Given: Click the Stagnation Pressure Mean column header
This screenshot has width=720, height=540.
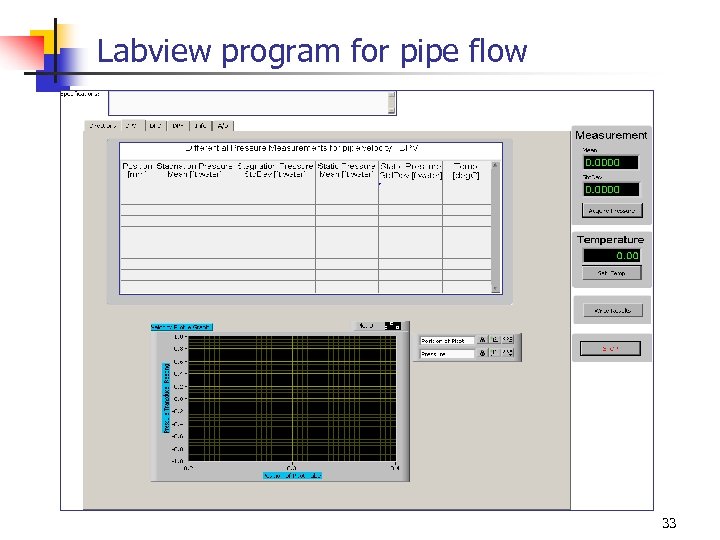Looking at the screenshot, I should point(194,170).
